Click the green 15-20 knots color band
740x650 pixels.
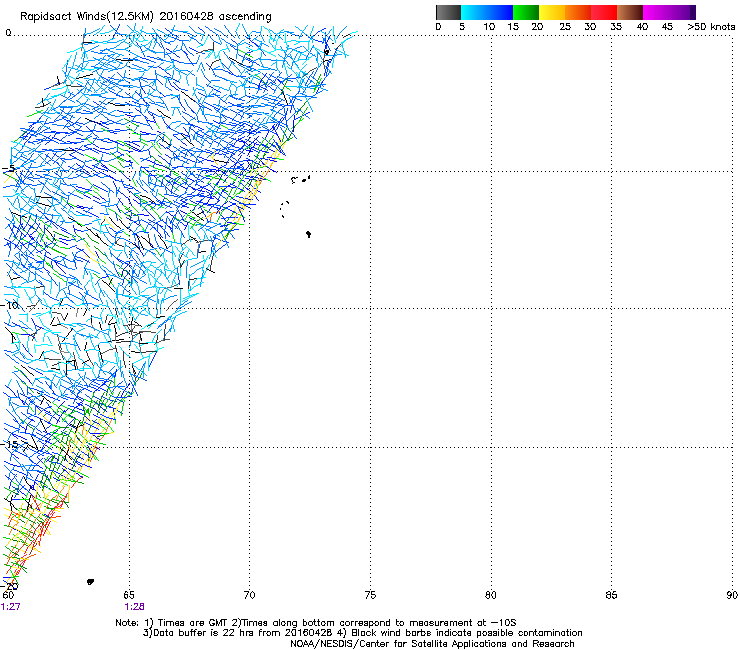pyautogui.click(x=526, y=12)
